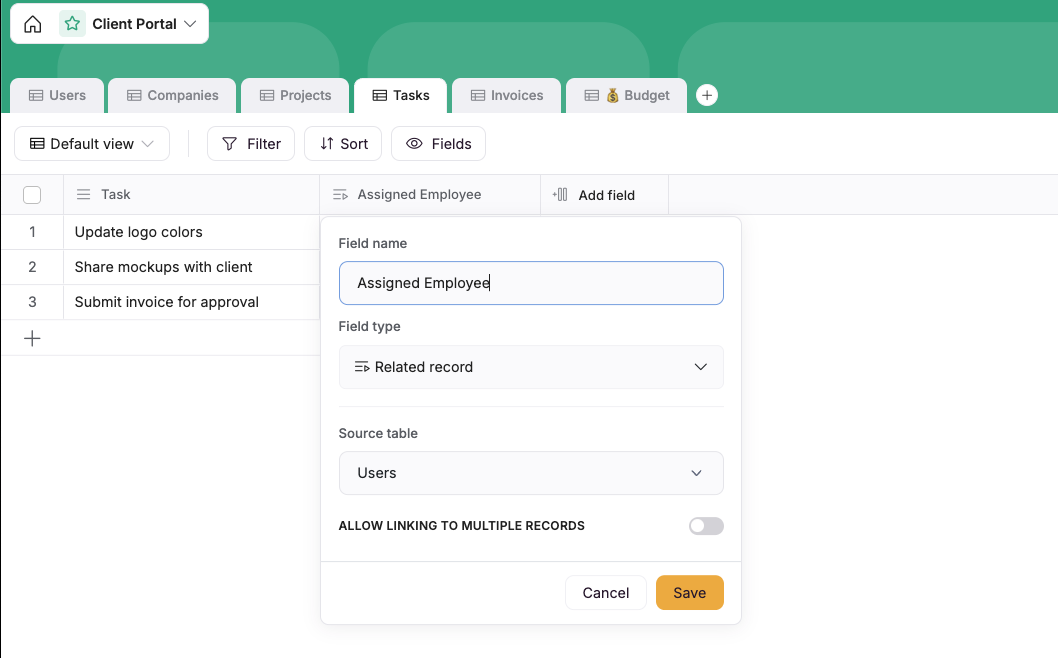This screenshot has height=658, width=1058.
Task: Select the Share mockups with client row
Action: click(x=192, y=267)
